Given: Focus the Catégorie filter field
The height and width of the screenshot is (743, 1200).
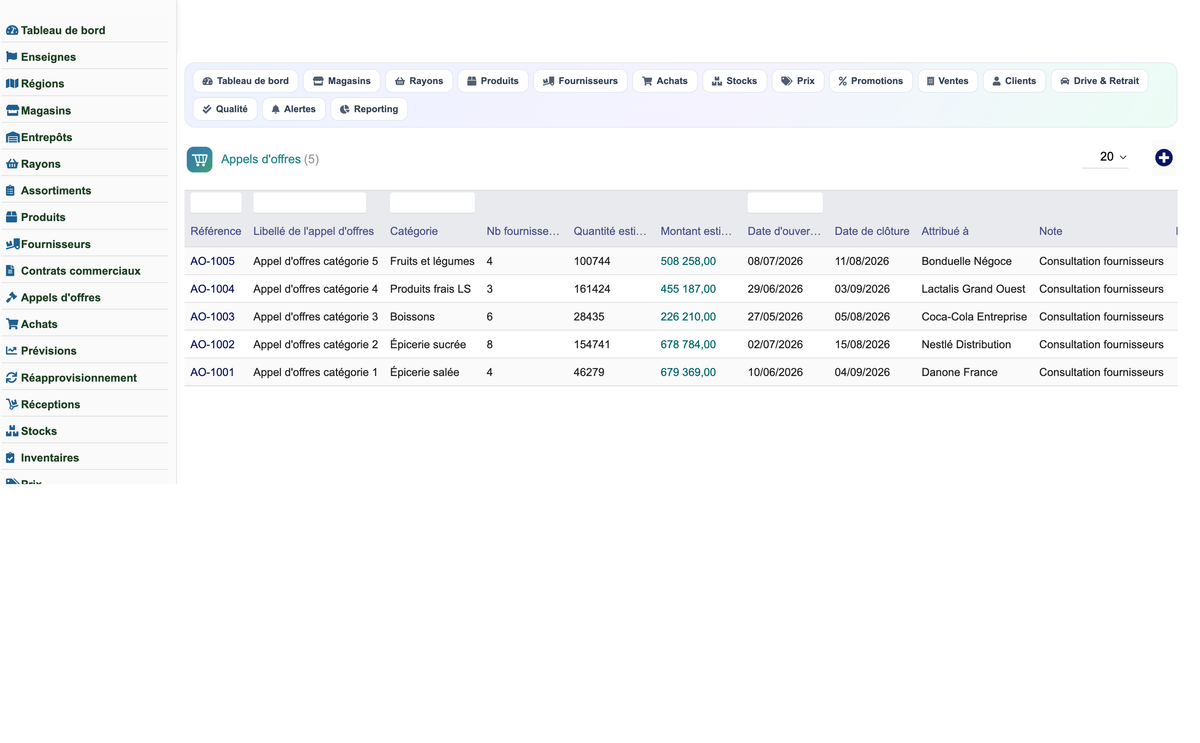Looking at the screenshot, I should click(x=432, y=203).
